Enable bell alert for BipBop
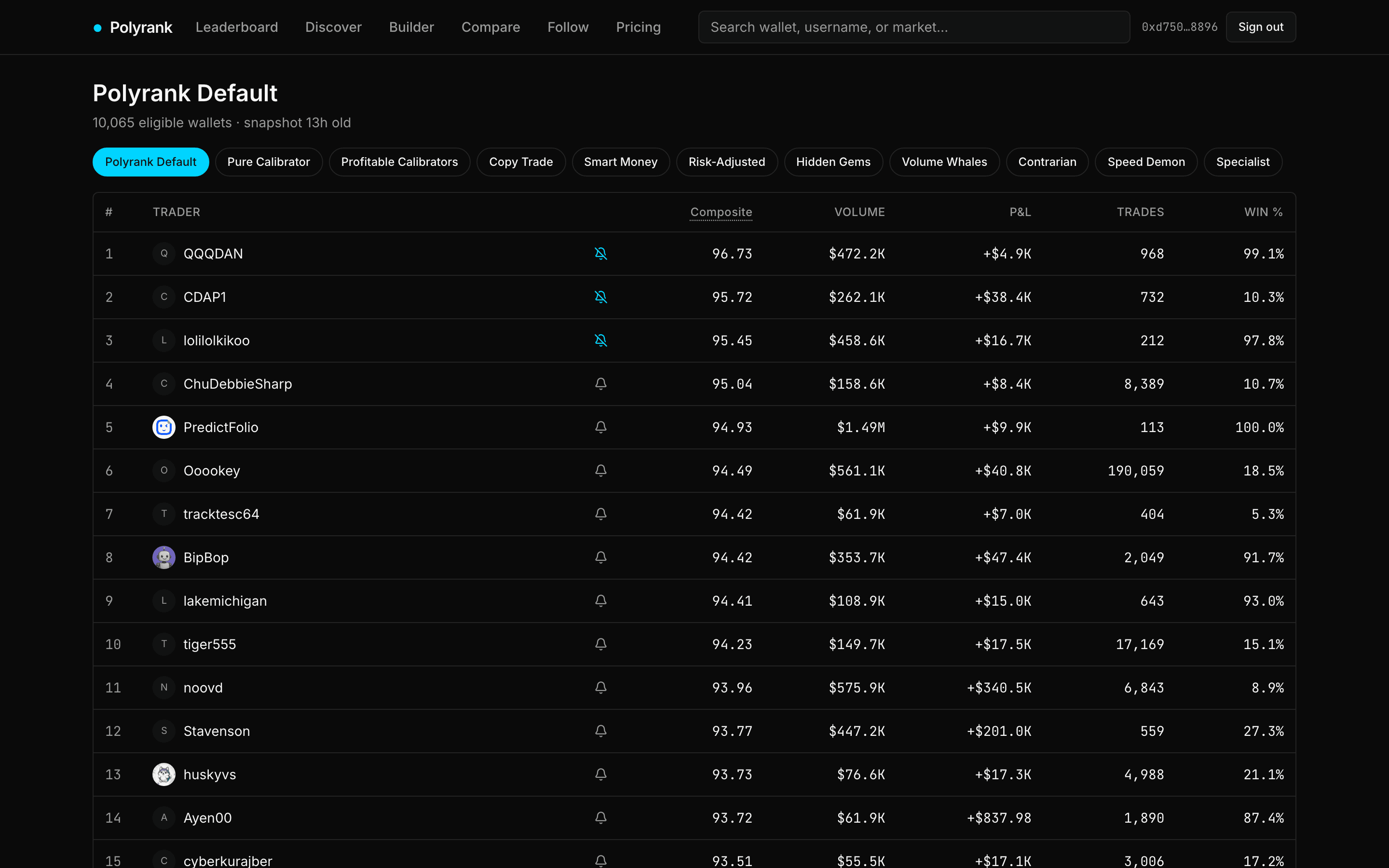Viewport: 1389px width, 868px height. [x=600, y=557]
